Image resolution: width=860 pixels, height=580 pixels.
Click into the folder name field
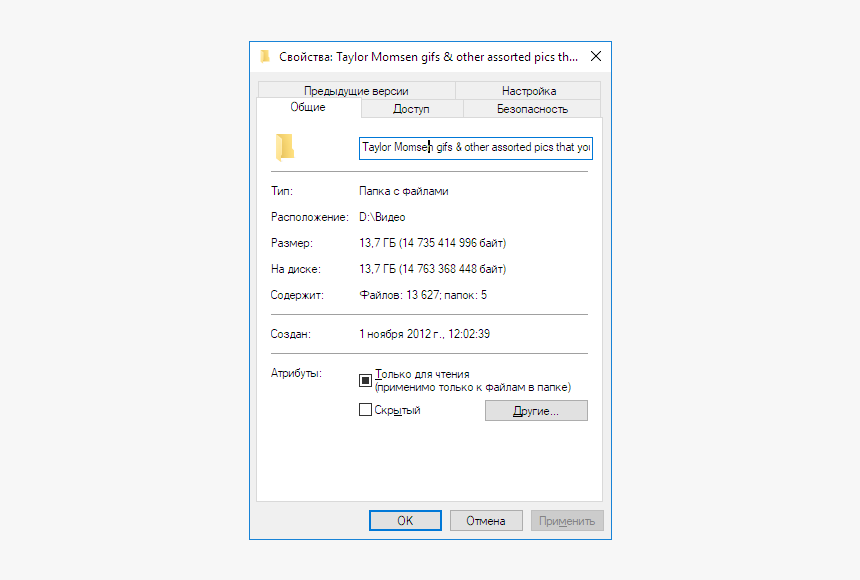tap(476, 148)
